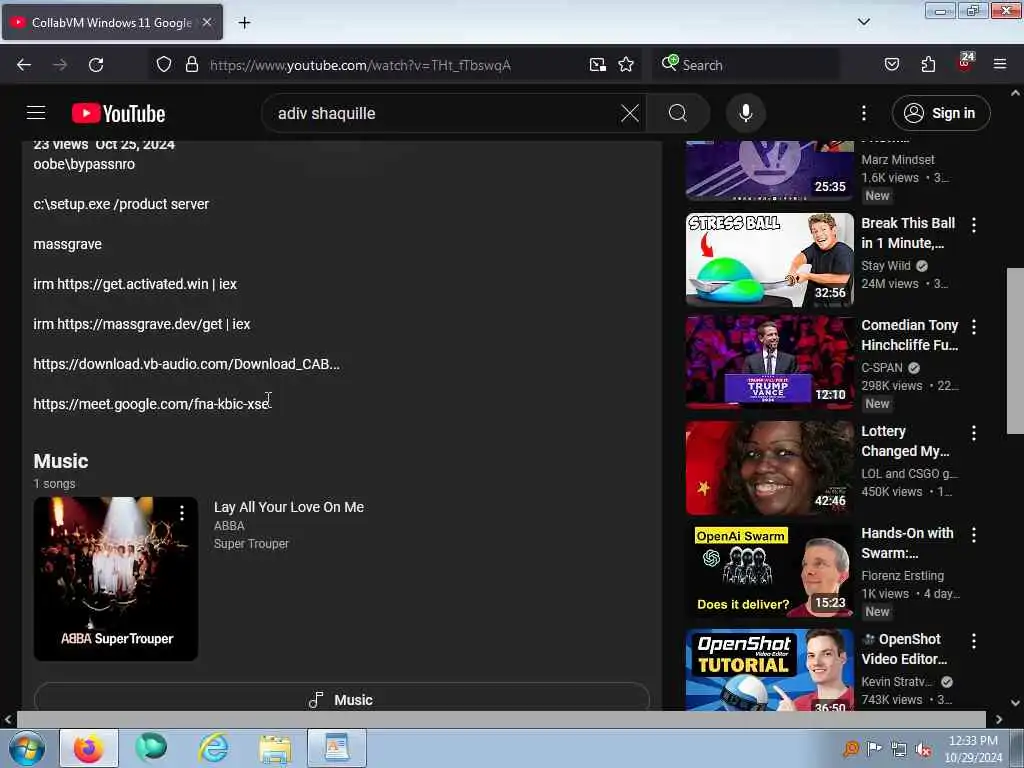Open the tracking protection shield icon
The width and height of the screenshot is (1024, 768).
pos(164,65)
